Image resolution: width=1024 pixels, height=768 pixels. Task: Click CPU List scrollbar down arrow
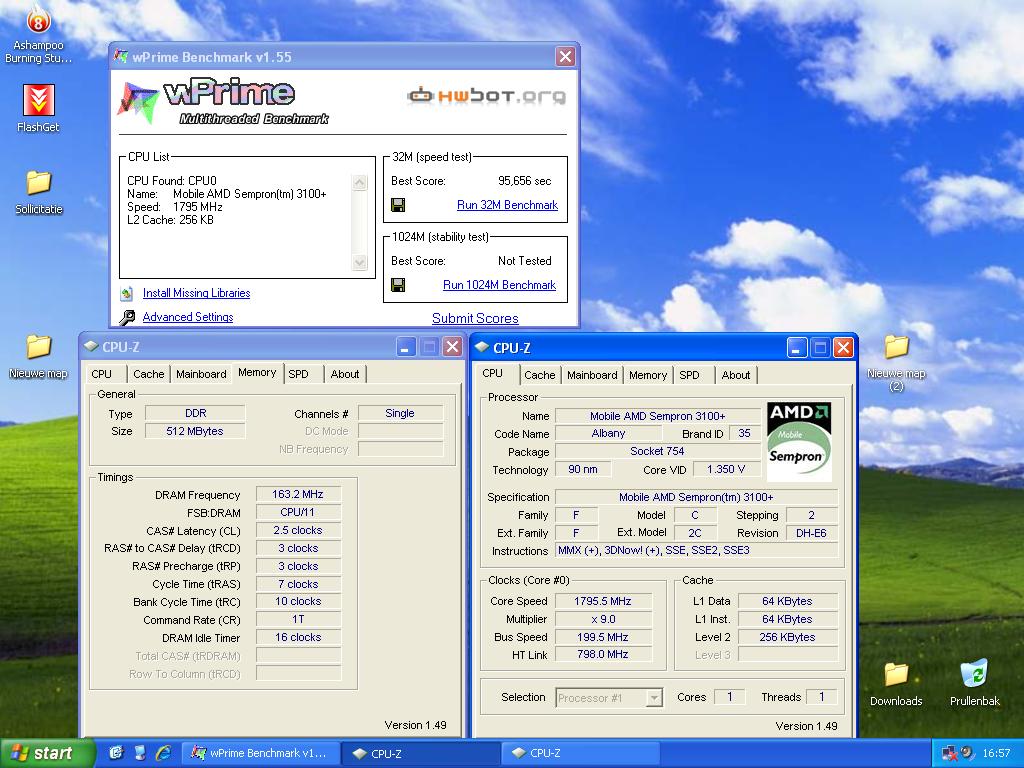point(359,262)
